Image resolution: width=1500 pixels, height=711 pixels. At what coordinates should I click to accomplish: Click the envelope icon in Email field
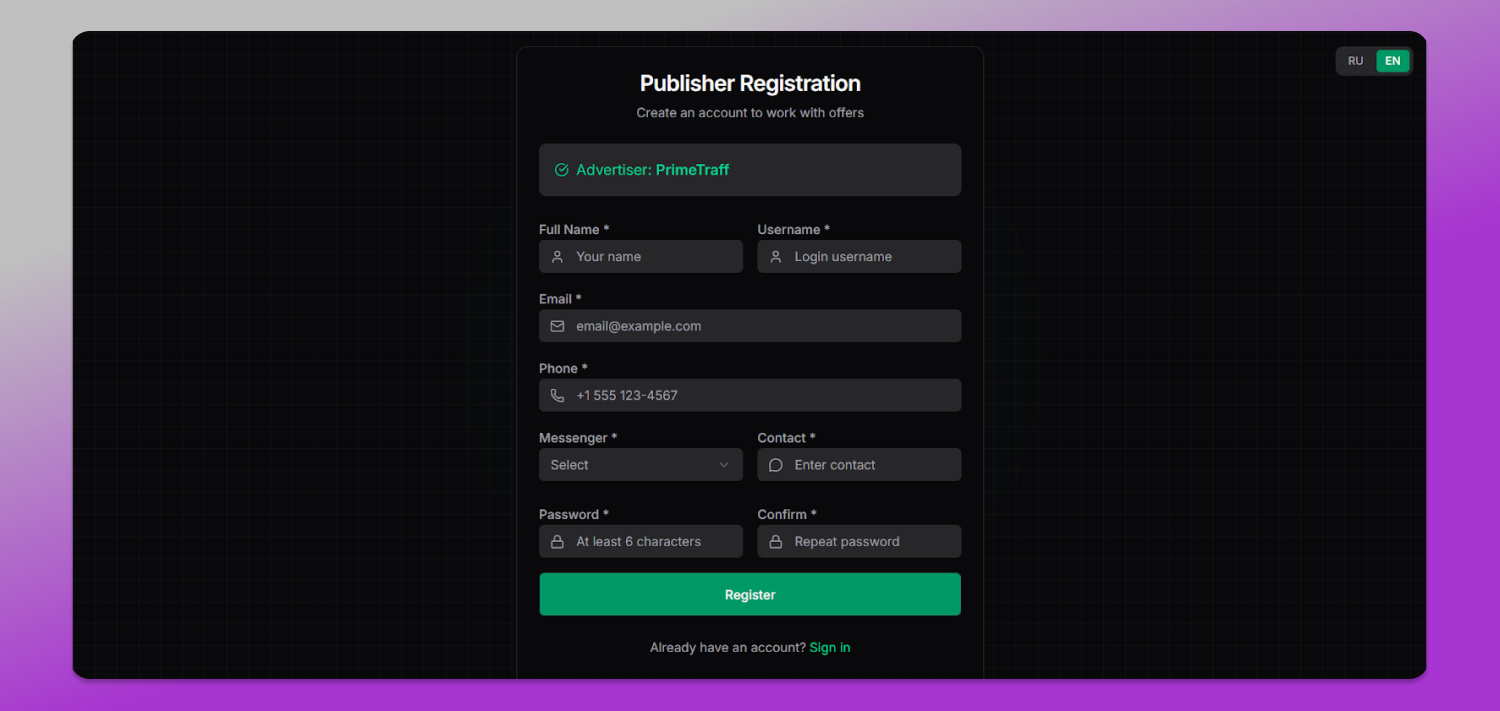pyautogui.click(x=557, y=326)
